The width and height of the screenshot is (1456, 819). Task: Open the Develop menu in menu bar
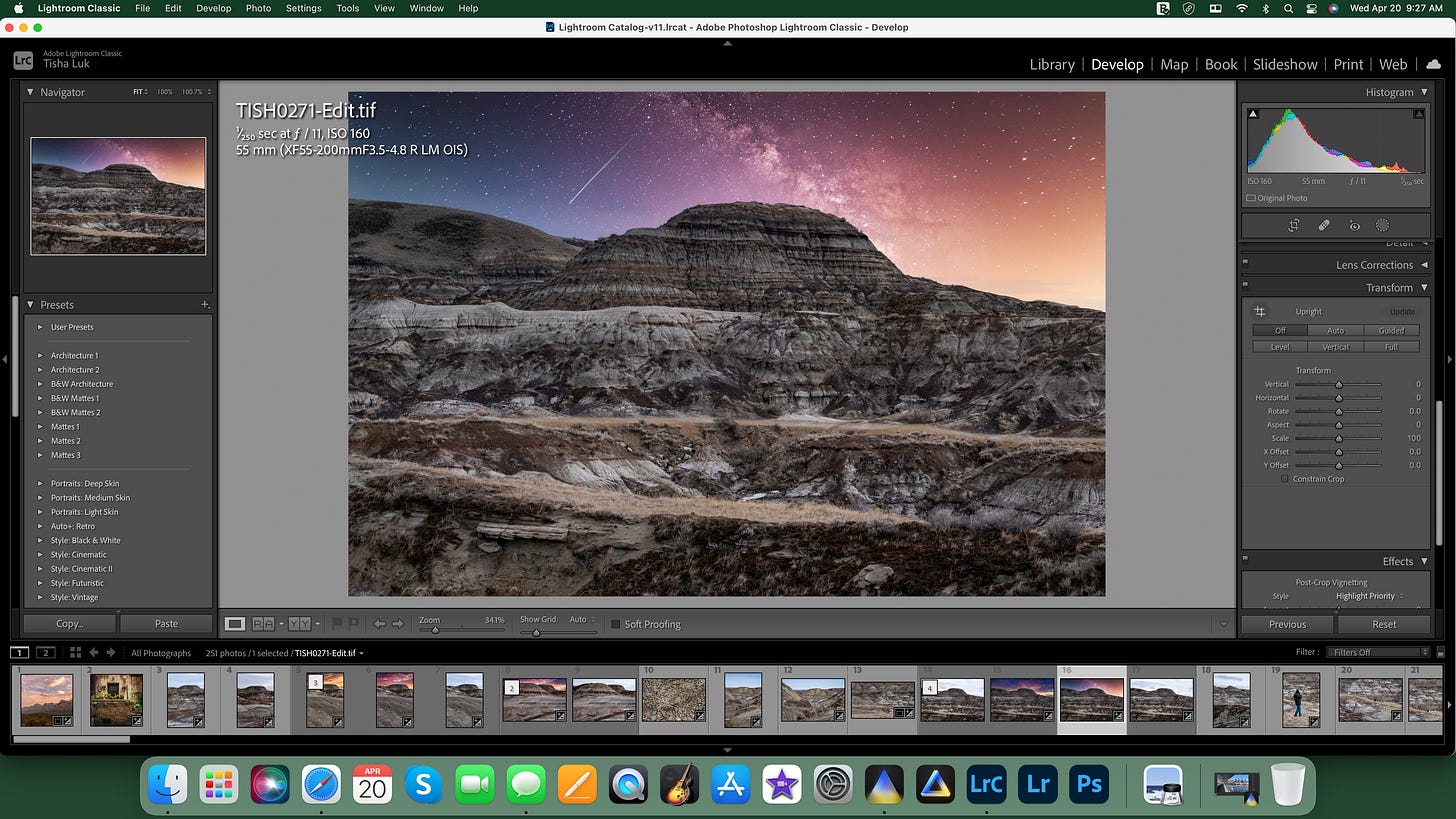[213, 8]
